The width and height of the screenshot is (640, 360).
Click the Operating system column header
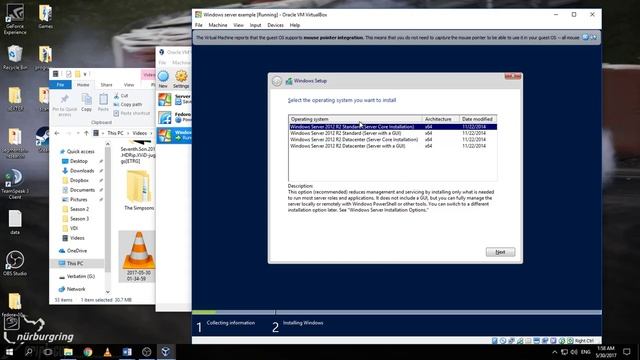point(355,119)
